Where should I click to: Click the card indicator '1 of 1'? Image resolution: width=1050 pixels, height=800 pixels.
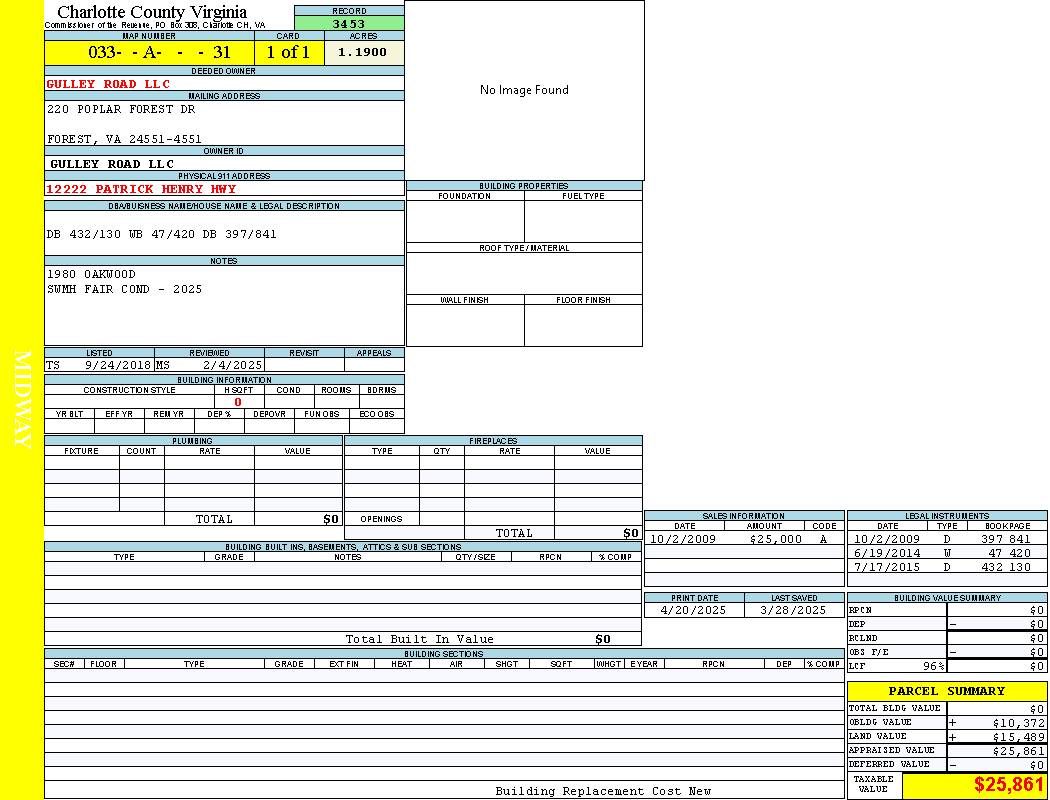(288, 53)
